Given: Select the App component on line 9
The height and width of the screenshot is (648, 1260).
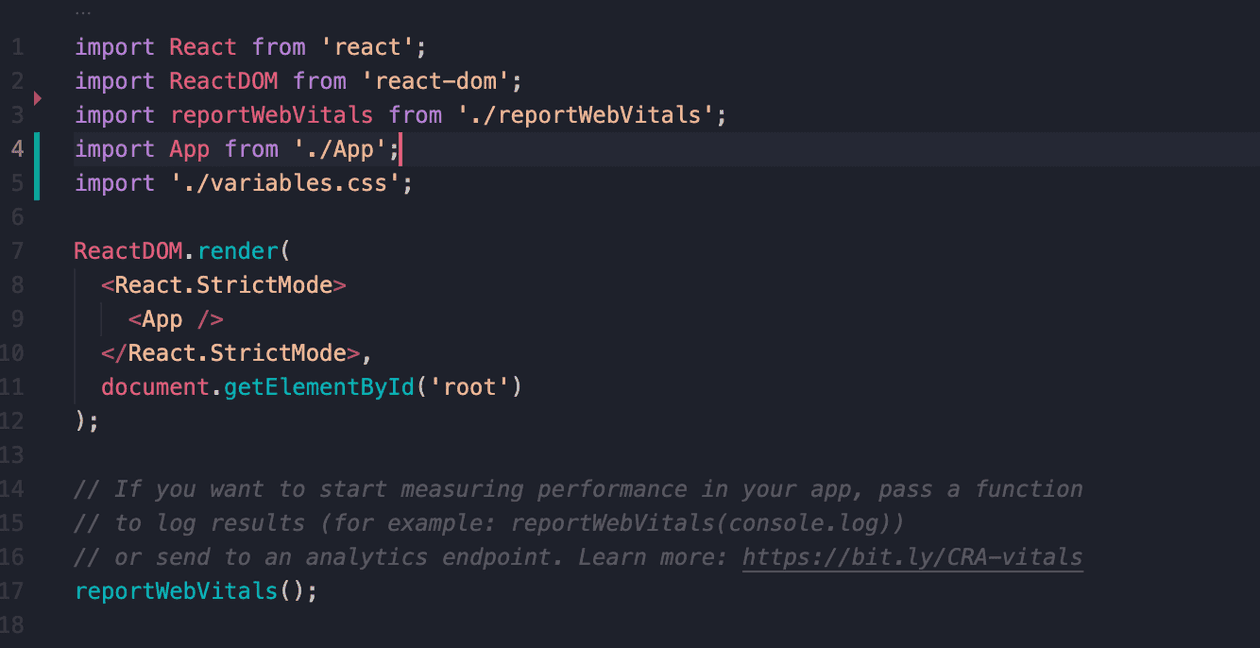Looking at the screenshot, I should (x=160, y=318).
